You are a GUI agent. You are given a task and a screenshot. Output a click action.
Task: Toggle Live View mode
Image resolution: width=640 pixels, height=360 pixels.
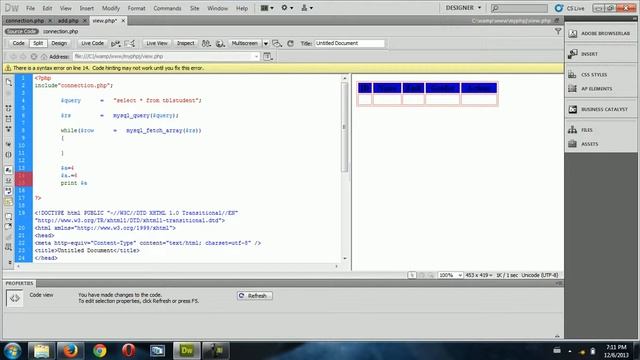tap(157, 43)
